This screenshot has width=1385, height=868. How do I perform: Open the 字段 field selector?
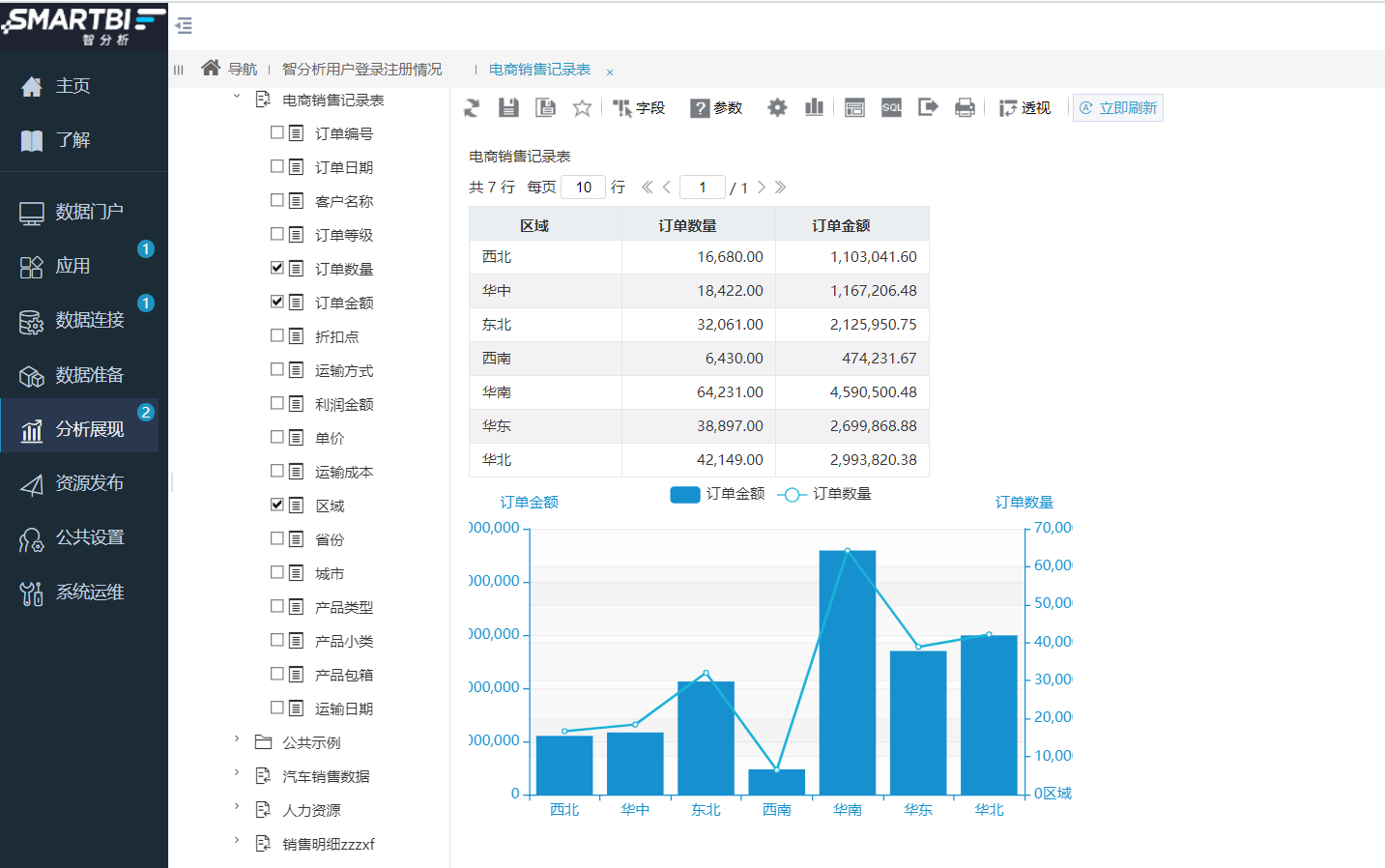[x=639, y=108]
